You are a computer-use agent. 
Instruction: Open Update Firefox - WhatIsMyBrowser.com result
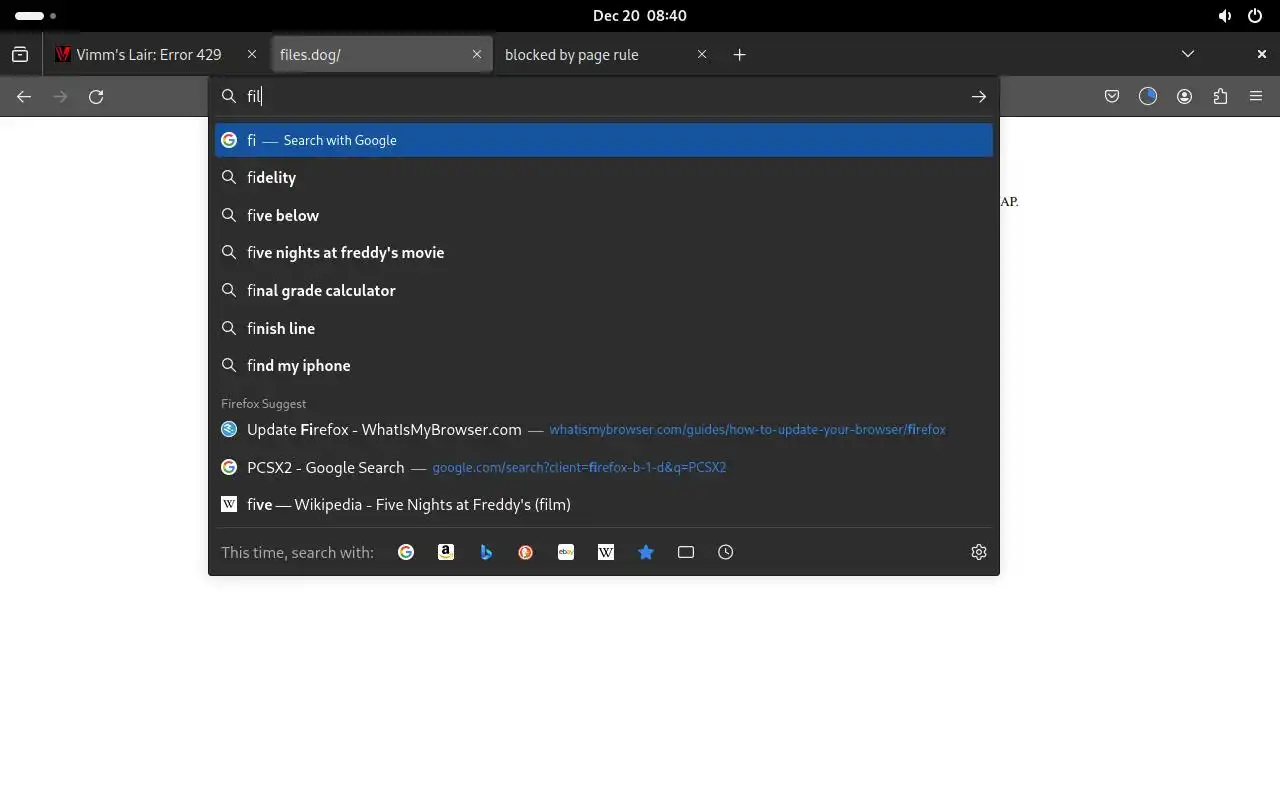[x=604, y=430]
